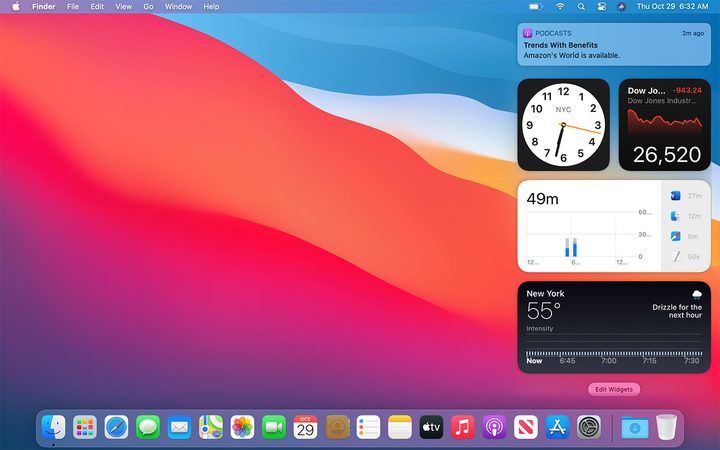Screen dimensions: 720x450
Task: Click the 49m Screen Time total
Action: coord(542,198)
